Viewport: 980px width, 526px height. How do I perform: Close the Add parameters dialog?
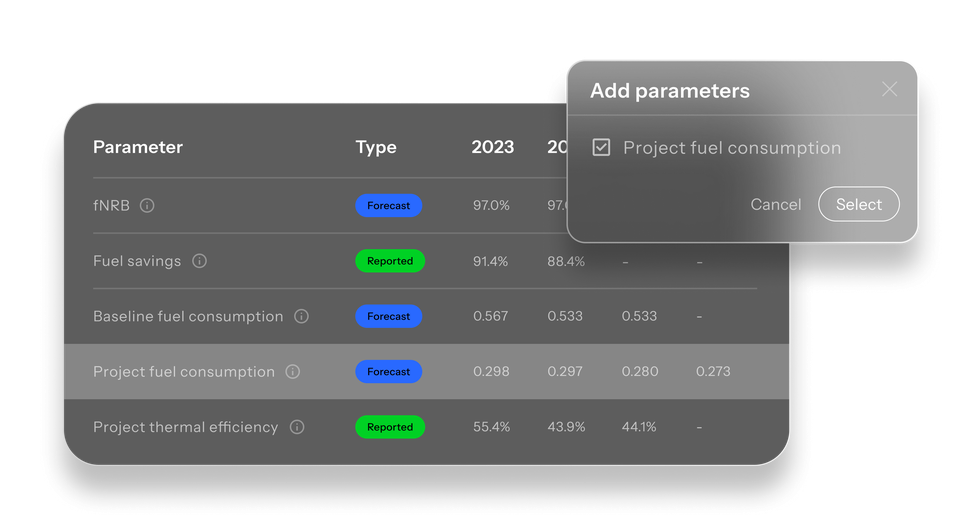[889, 89]
